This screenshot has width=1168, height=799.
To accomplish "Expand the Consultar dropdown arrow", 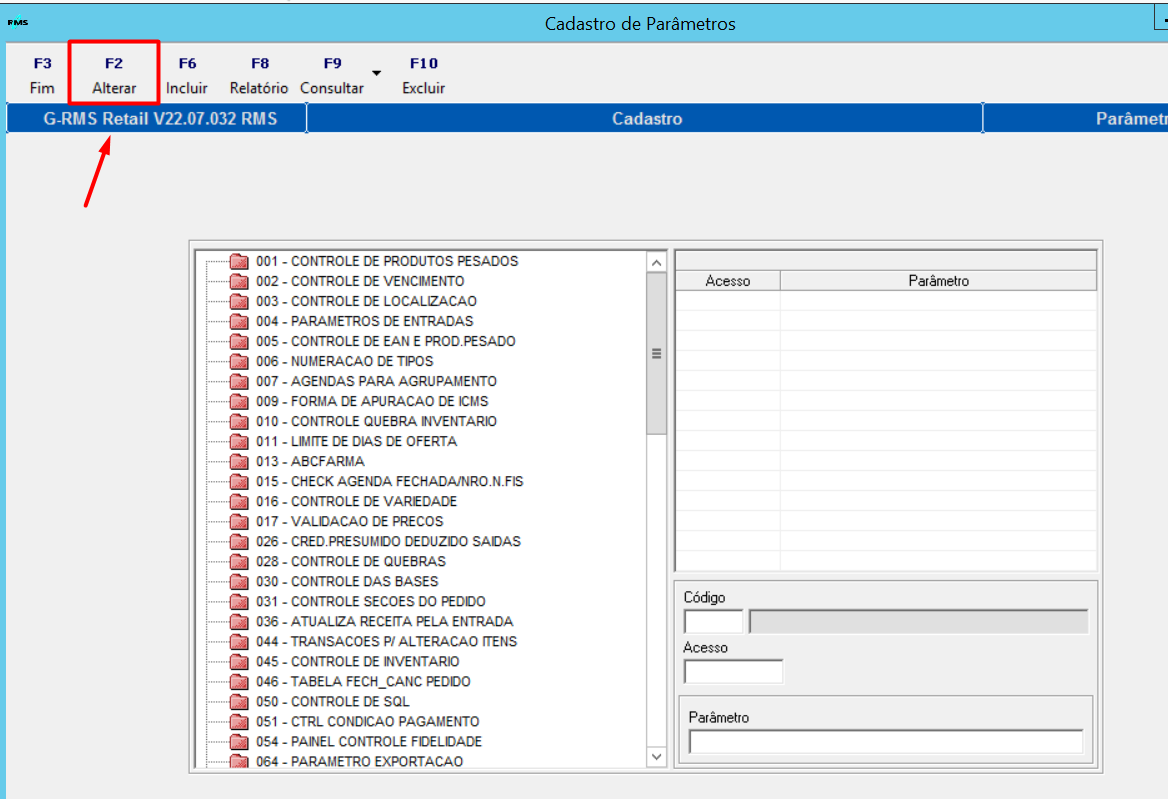I will tap(377, 73).
